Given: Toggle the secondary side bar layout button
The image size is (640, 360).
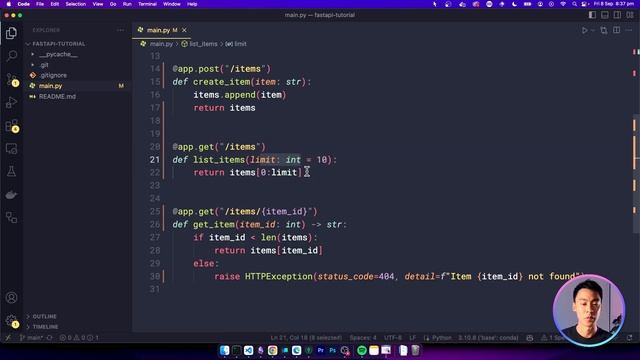Looking at the screenshot, I should click(x=618, y=15).
